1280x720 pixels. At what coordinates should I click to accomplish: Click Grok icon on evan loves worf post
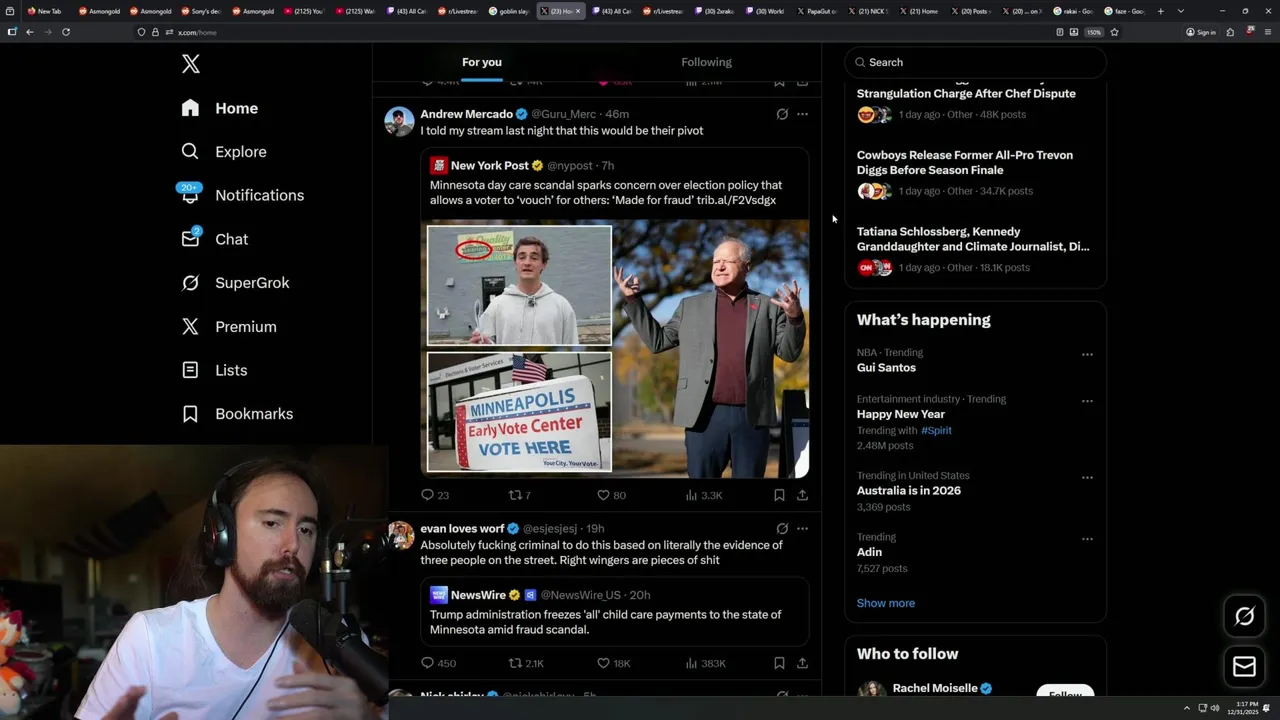[x=782, y=528]
